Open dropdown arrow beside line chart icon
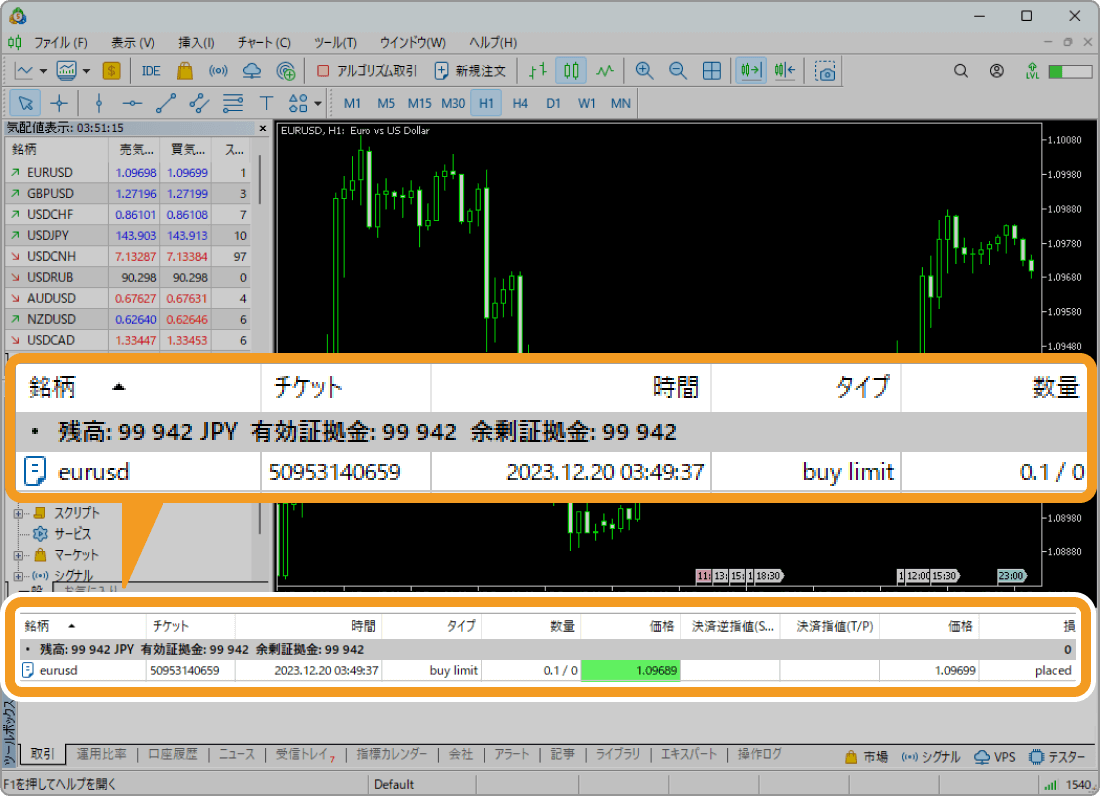 [x=43, y=71]
